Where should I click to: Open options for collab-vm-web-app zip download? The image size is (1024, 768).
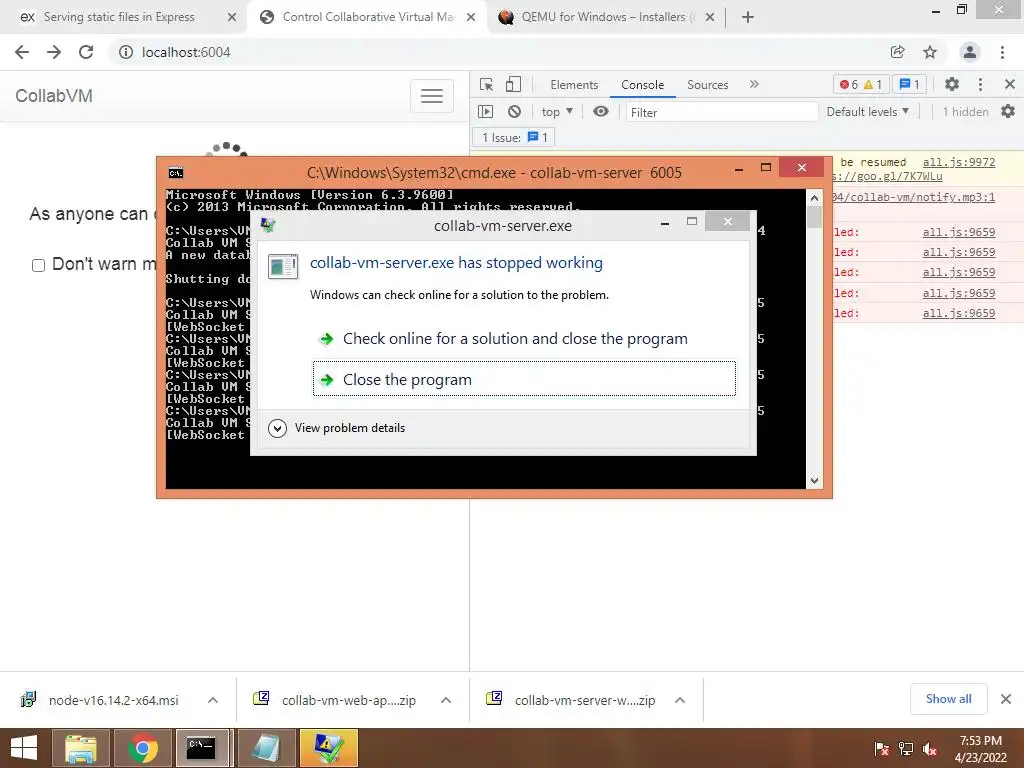pos(446,700)
